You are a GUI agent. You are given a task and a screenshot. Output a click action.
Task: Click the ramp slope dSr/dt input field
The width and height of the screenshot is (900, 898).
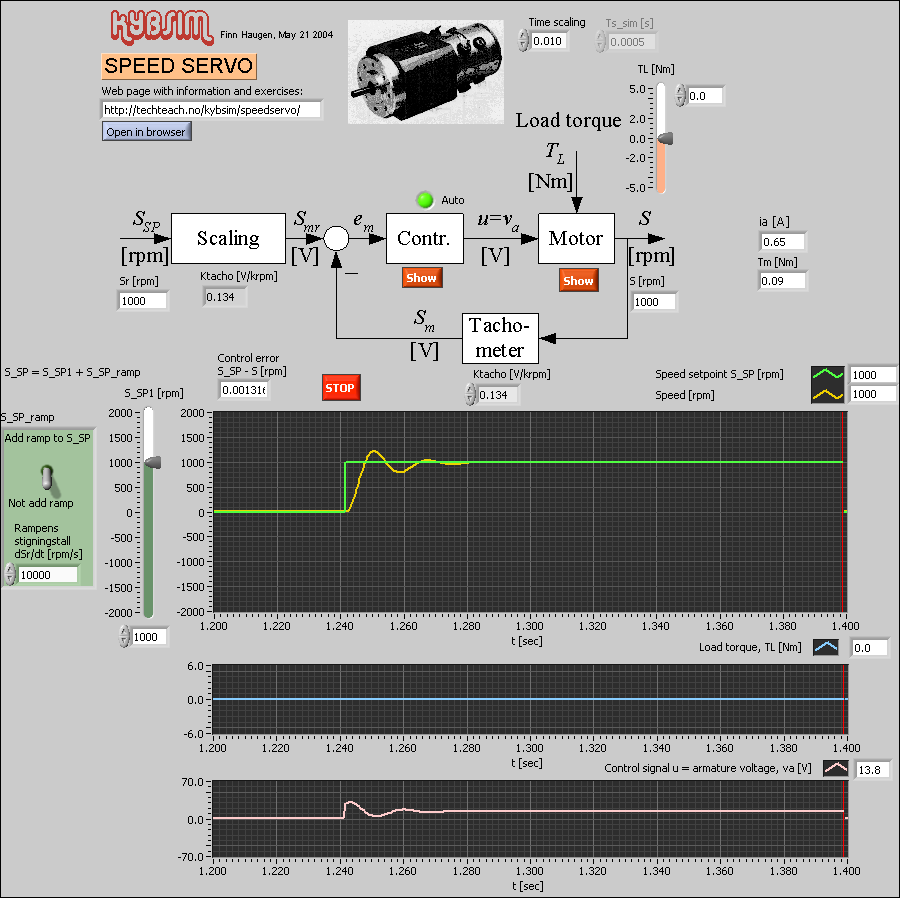tap(48, 574)
